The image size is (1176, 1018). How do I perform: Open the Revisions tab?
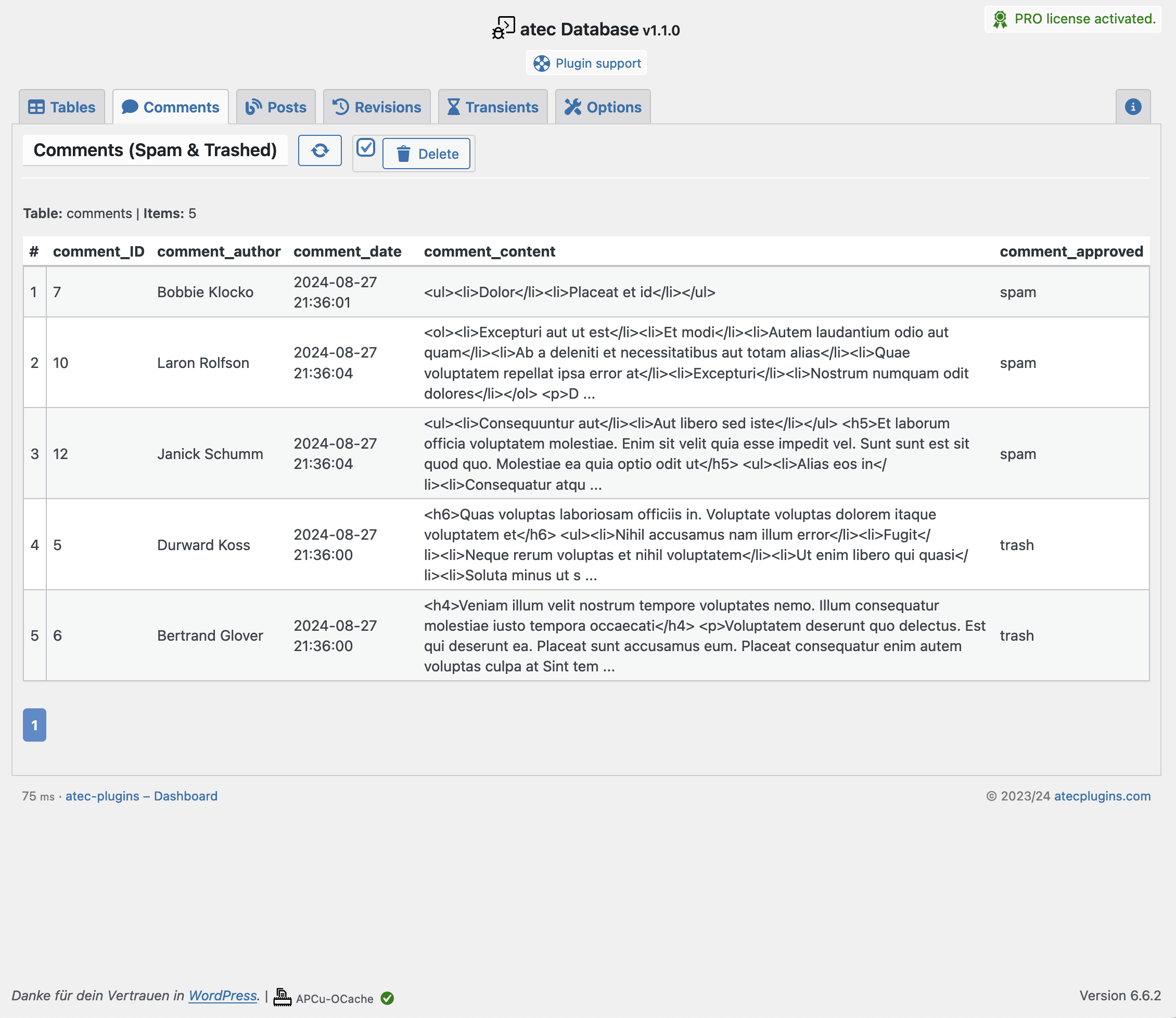[377, 107]
